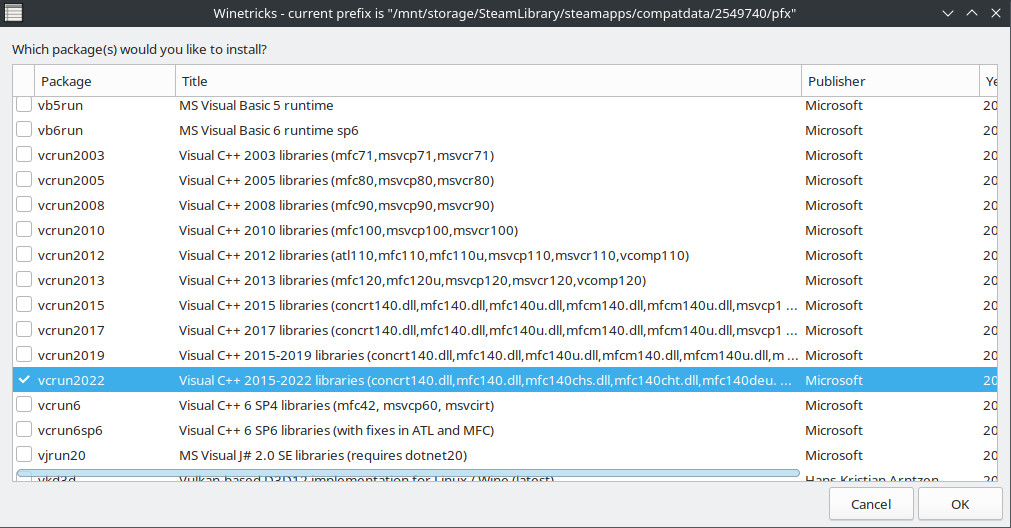Image resolution: width=1011 pixels, height=528 pixels.
Task: Select 'Visual C++ 2013 libraries' title cell
Action: pyautogui.click(x=412, y=280)
